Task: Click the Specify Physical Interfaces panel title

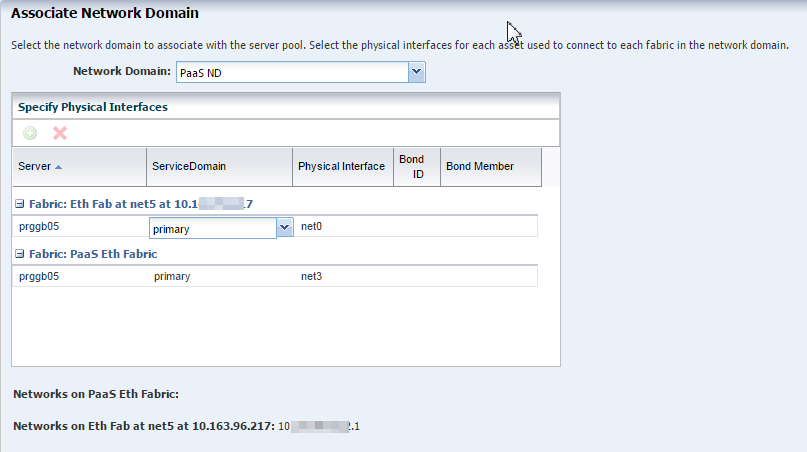Action: click(93, 107)
